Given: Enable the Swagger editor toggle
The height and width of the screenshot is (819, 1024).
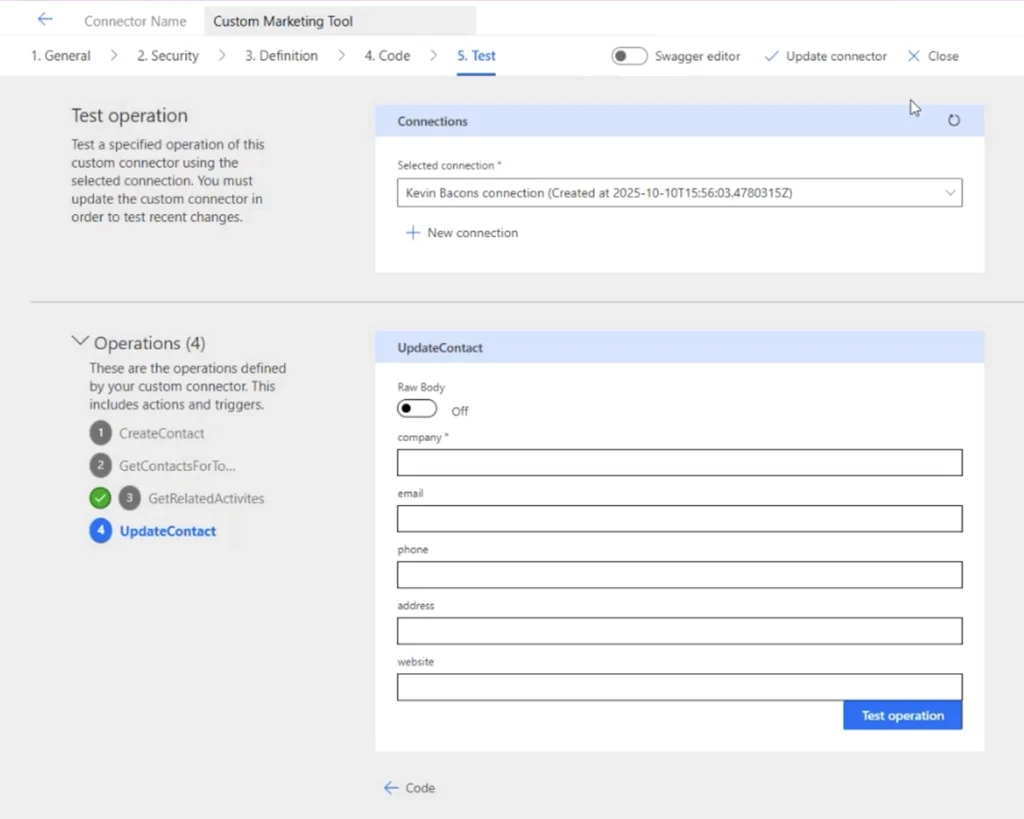Looking at the screenshot, I should tap(629, 56).
